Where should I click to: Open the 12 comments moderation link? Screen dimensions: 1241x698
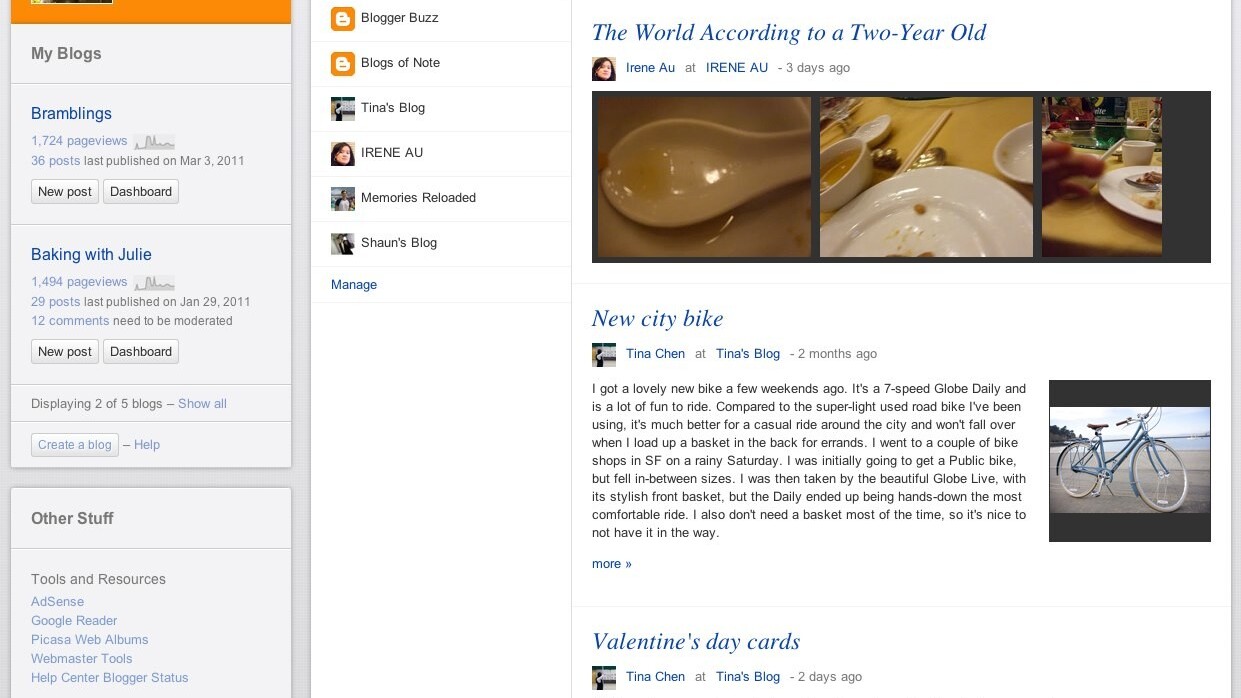70,321
